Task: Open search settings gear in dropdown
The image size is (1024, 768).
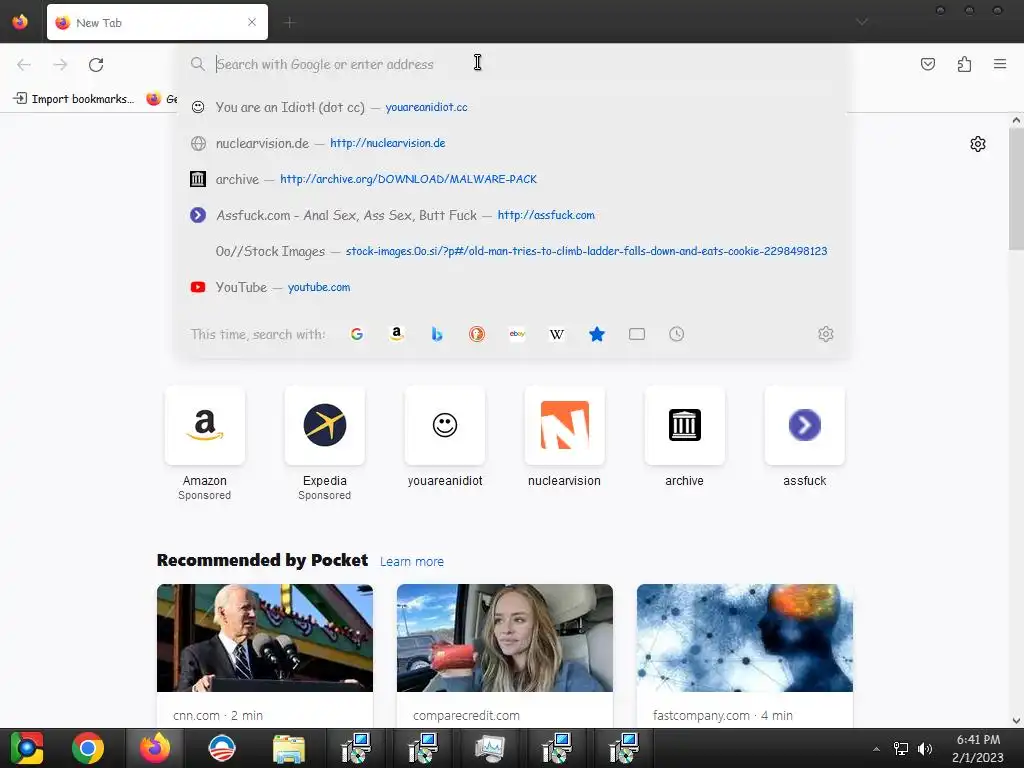Action: pyautogui.click(x=825, y=334)
